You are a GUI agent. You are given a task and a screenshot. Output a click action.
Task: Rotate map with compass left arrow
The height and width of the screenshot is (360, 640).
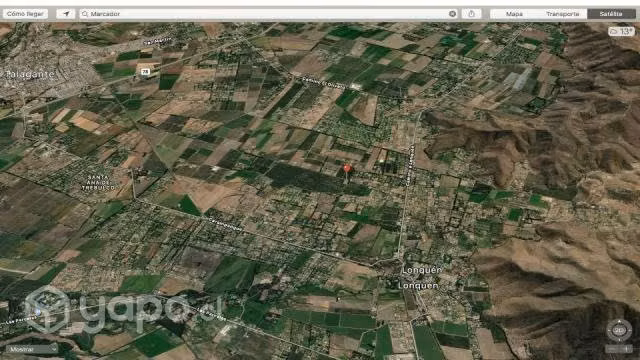pos(610,330)
